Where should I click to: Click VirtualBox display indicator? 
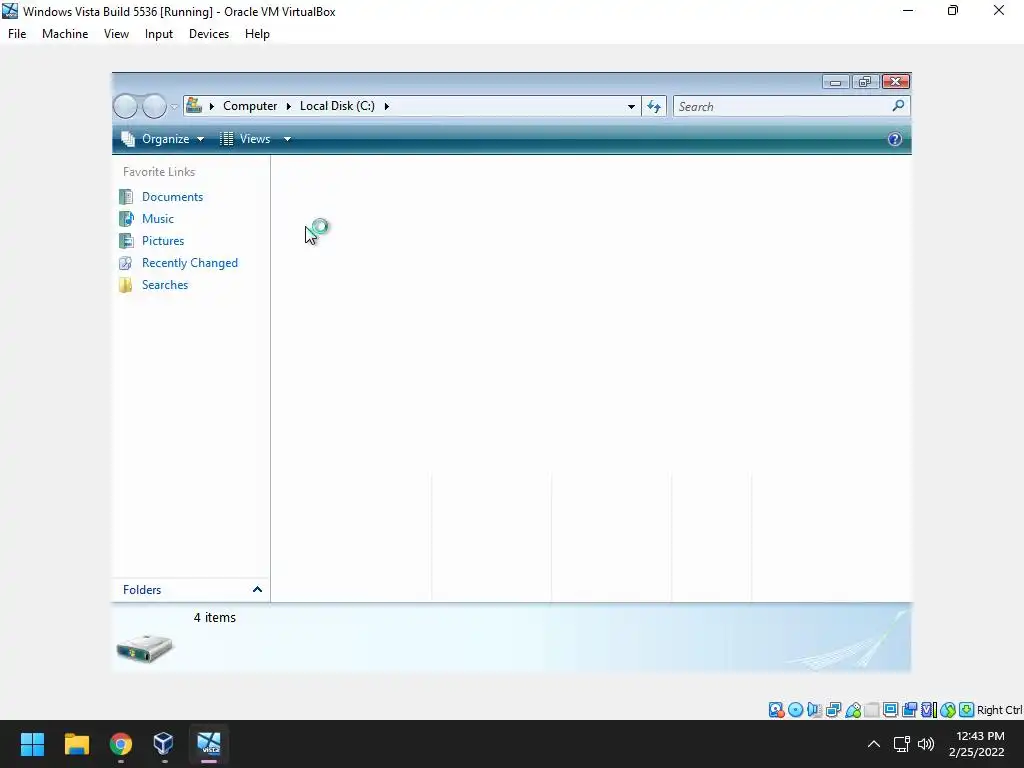pos(890,710)
